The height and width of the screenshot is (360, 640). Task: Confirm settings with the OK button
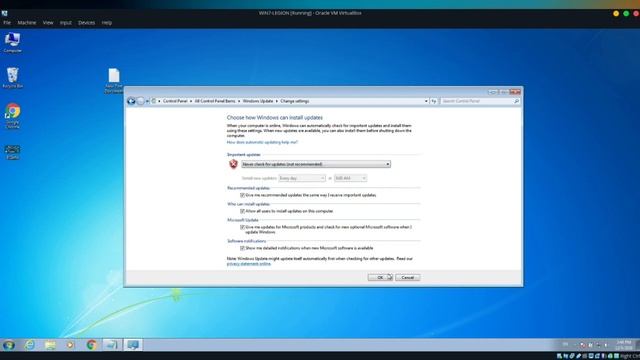pos(380,277)
